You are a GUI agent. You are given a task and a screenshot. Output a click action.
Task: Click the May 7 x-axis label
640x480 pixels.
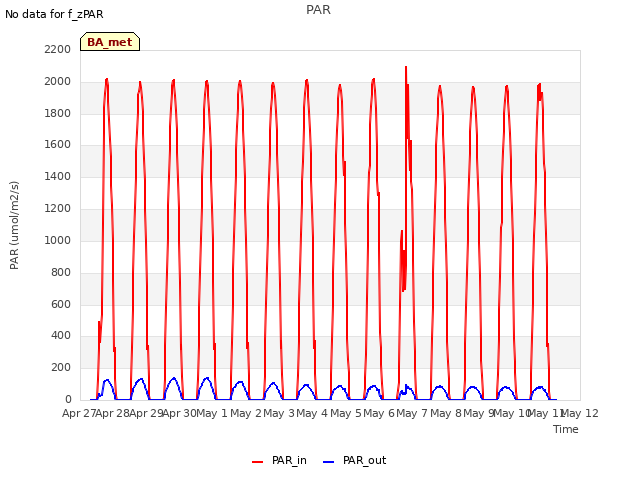click(412, 413)
